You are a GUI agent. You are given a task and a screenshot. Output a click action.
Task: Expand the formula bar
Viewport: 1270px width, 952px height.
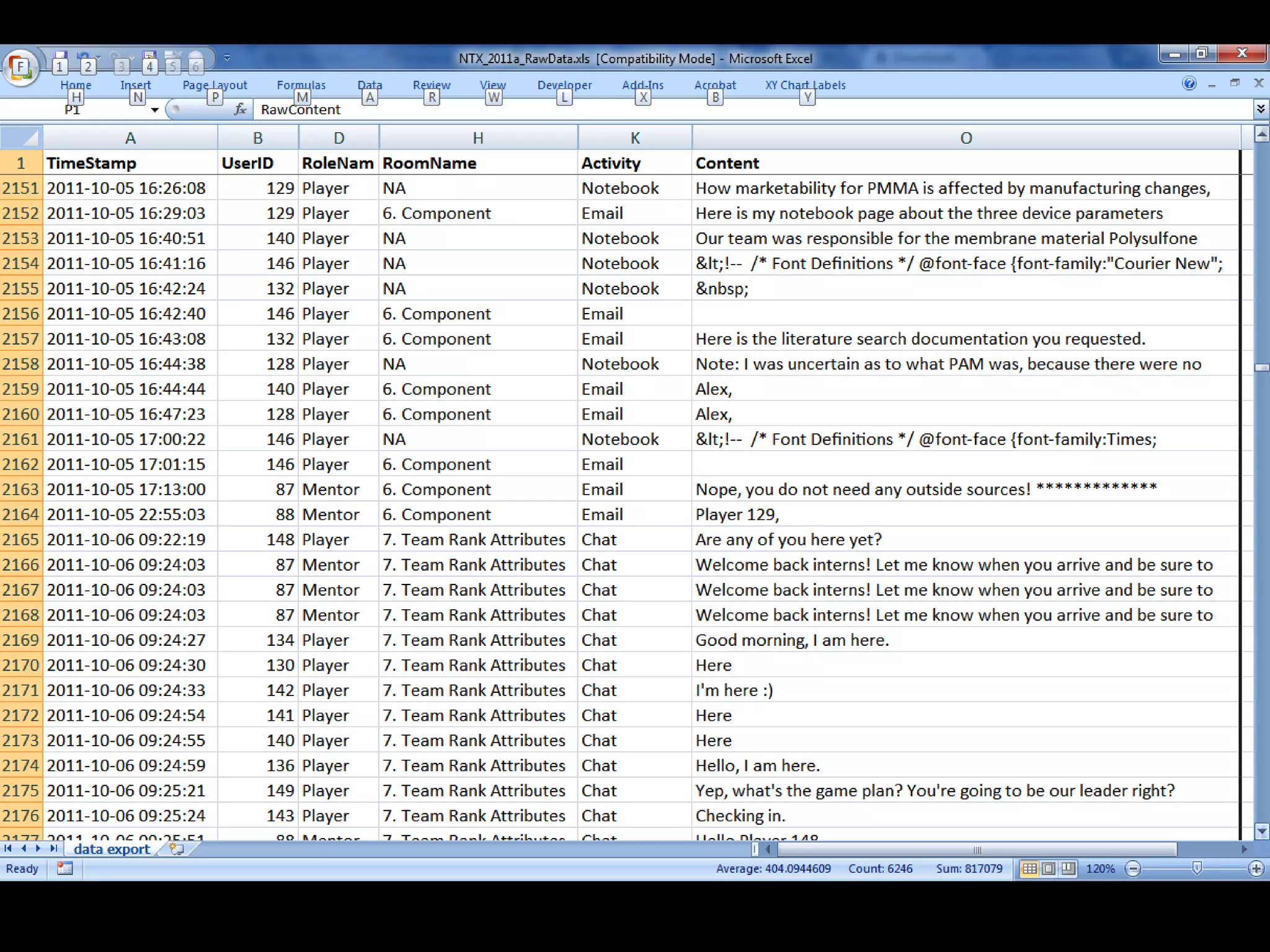point(1260,110)
